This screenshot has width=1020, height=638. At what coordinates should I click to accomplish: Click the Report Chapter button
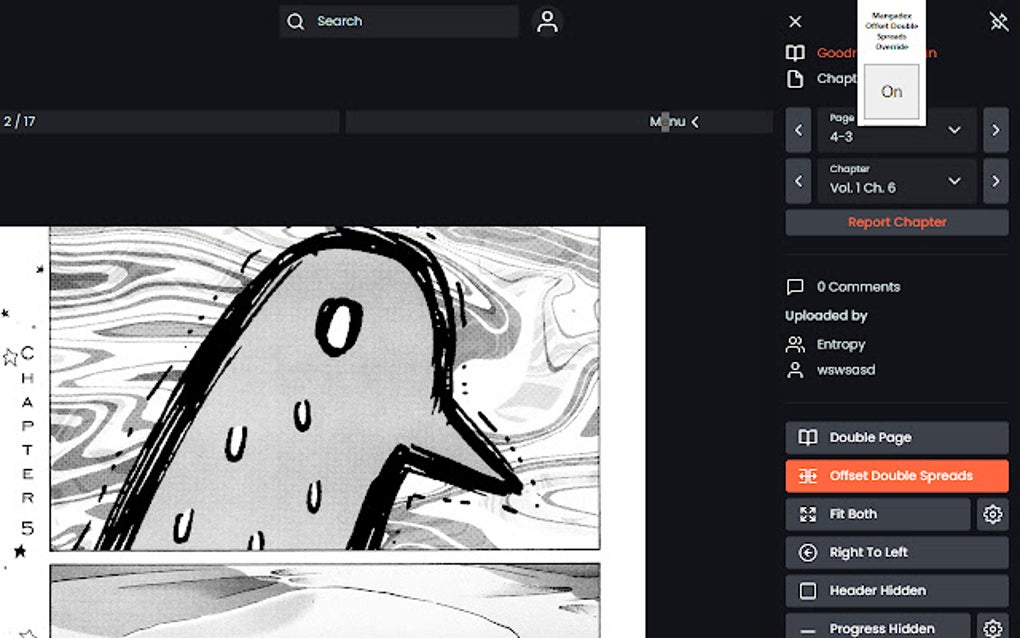point(896,221)
